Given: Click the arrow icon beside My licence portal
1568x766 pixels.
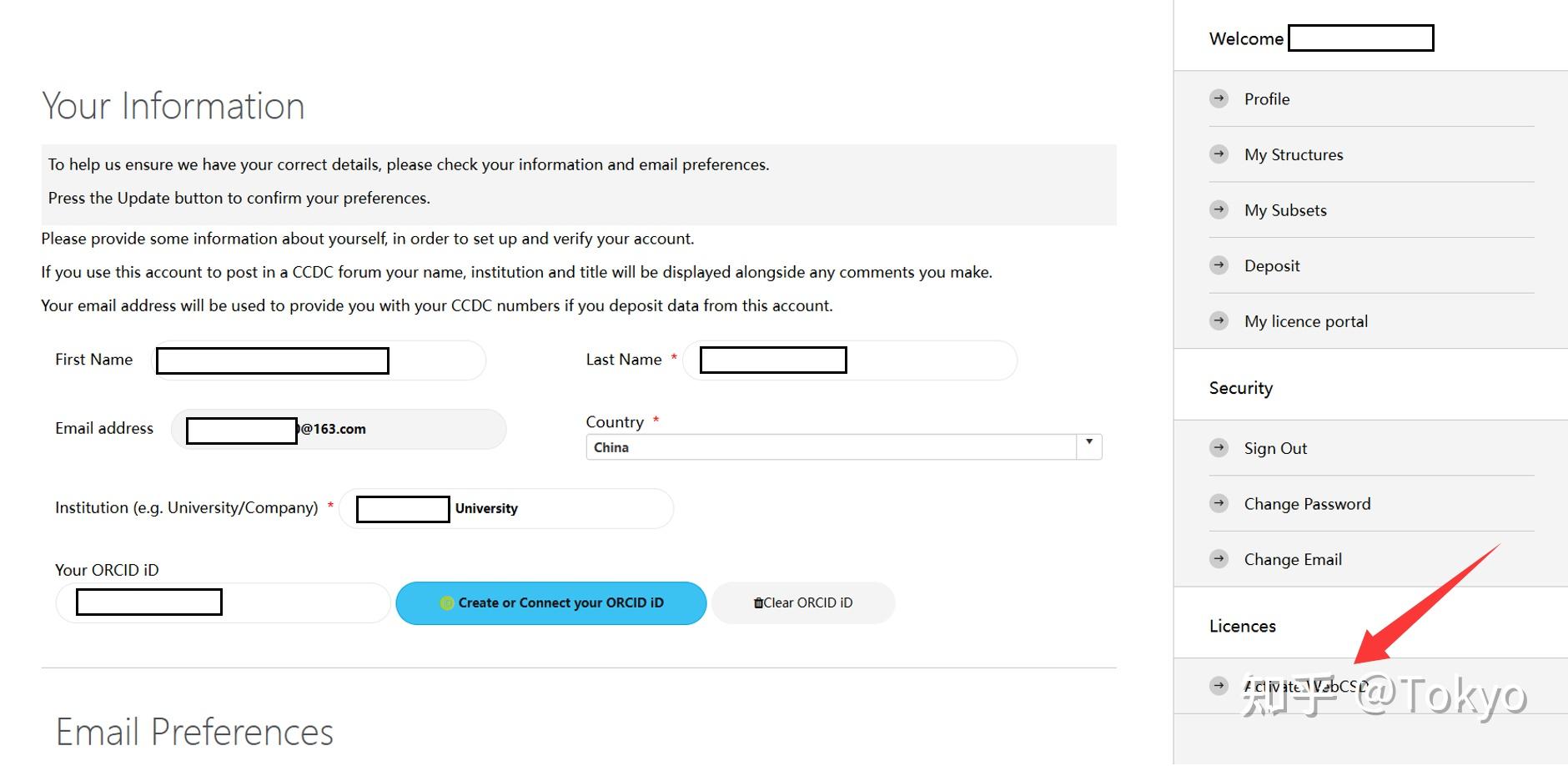Looking at the screenshot, I should tap(1219, 321).
